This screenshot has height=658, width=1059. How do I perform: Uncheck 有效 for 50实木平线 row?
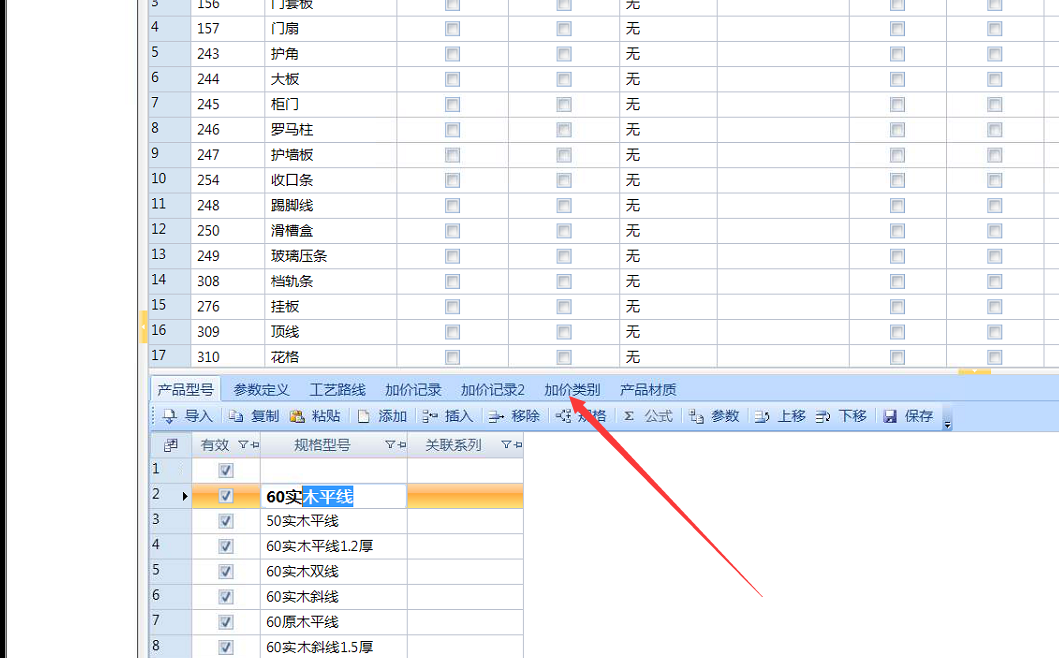(x=226, y=521)
